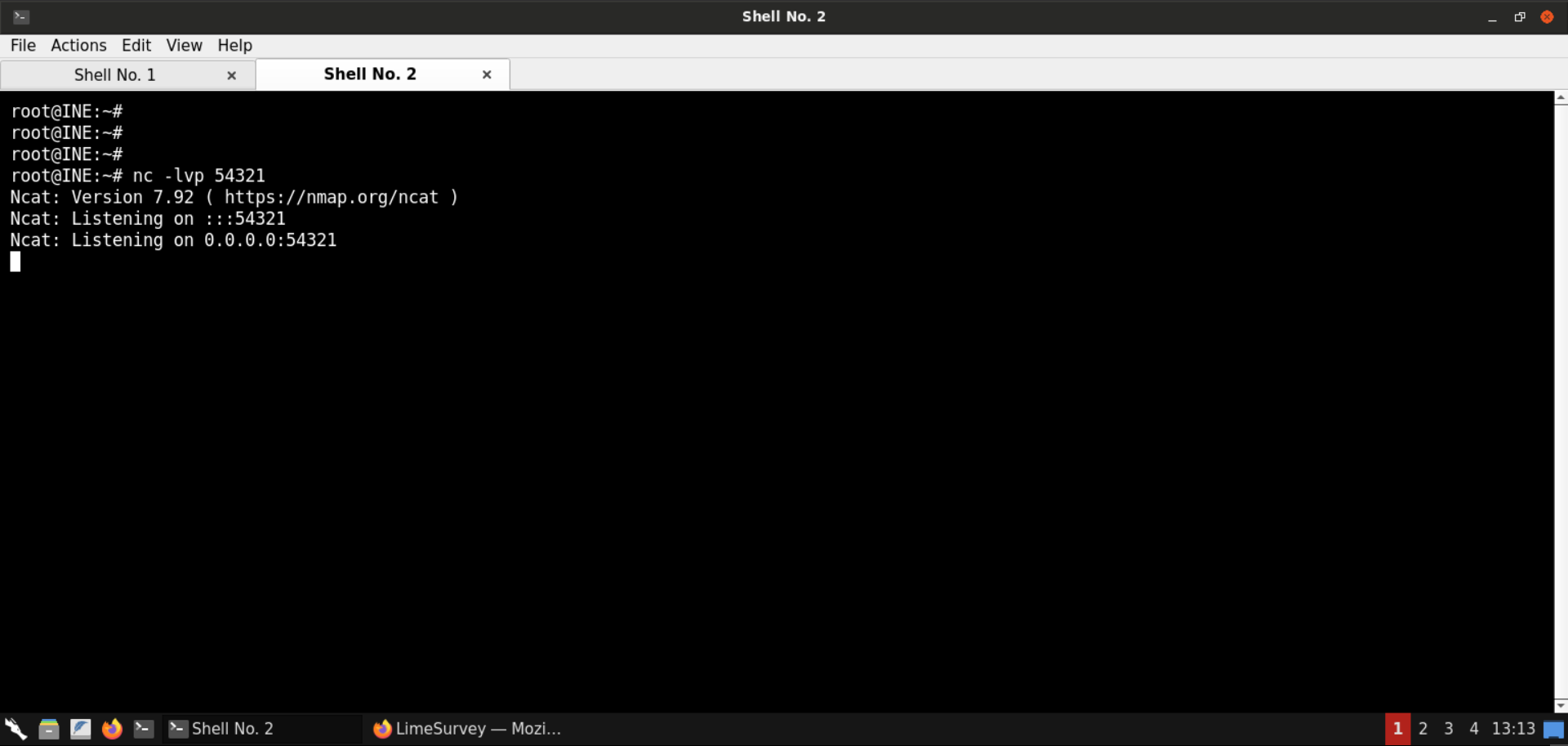Viewport: 1568px width, 746px height.
Task: Minimize the Shell No. 2 window
Action: coord(1492,16)
